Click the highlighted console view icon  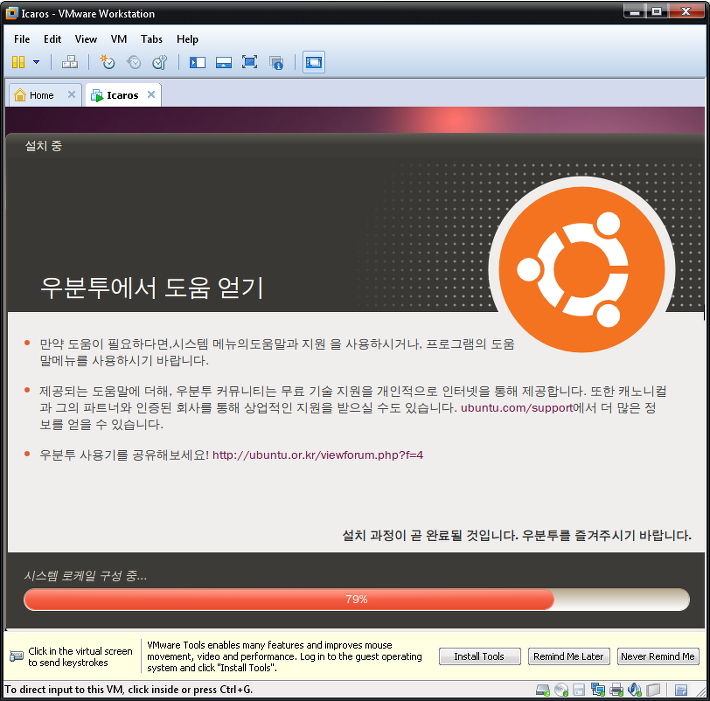313,62
